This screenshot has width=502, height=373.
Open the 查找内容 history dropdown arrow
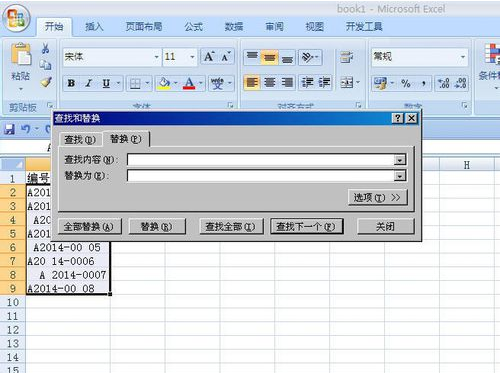[x=399, y=160]
